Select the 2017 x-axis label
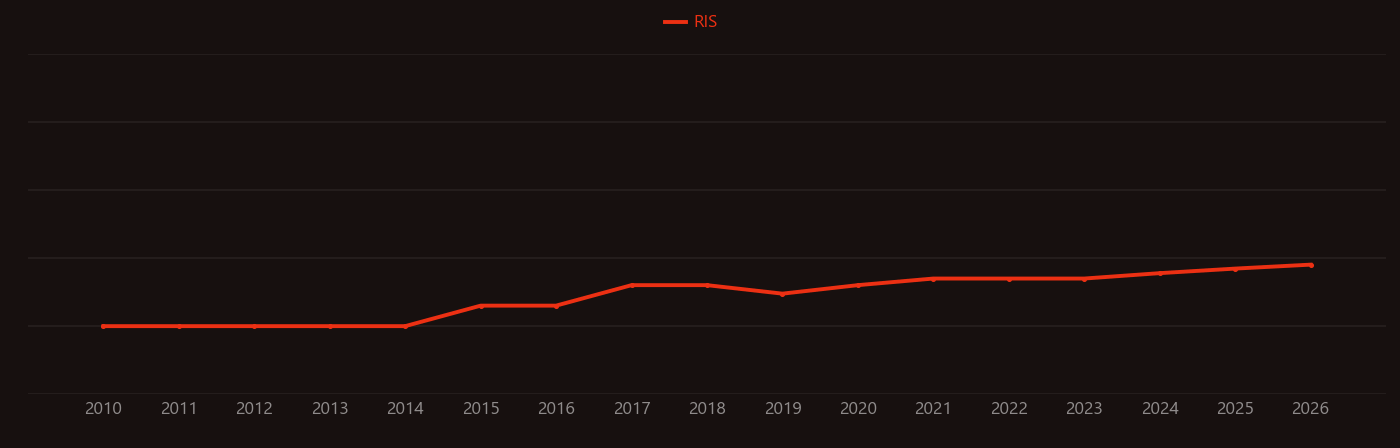The width and height of the screenshot is (1400, 448). coord(632,409)
